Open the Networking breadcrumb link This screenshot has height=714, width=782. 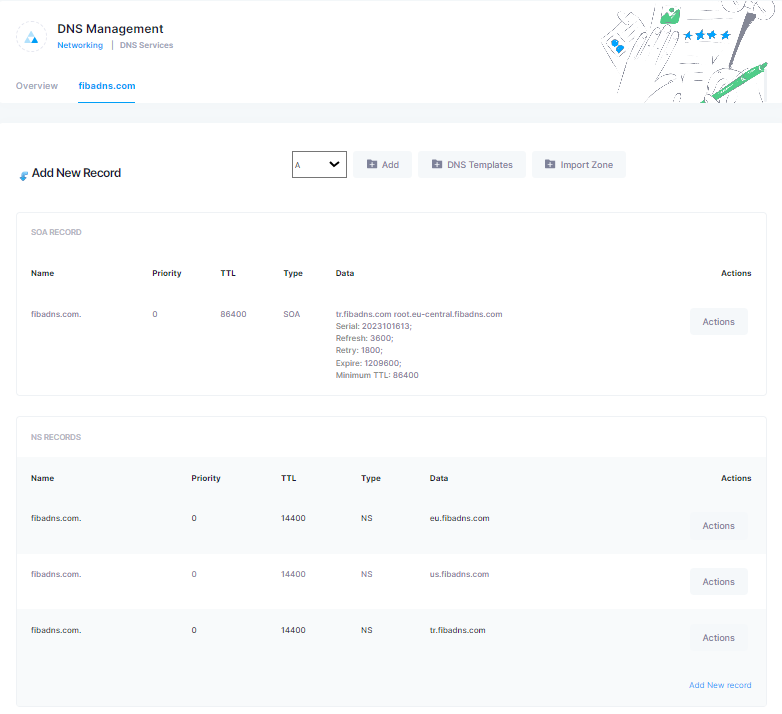80,45
